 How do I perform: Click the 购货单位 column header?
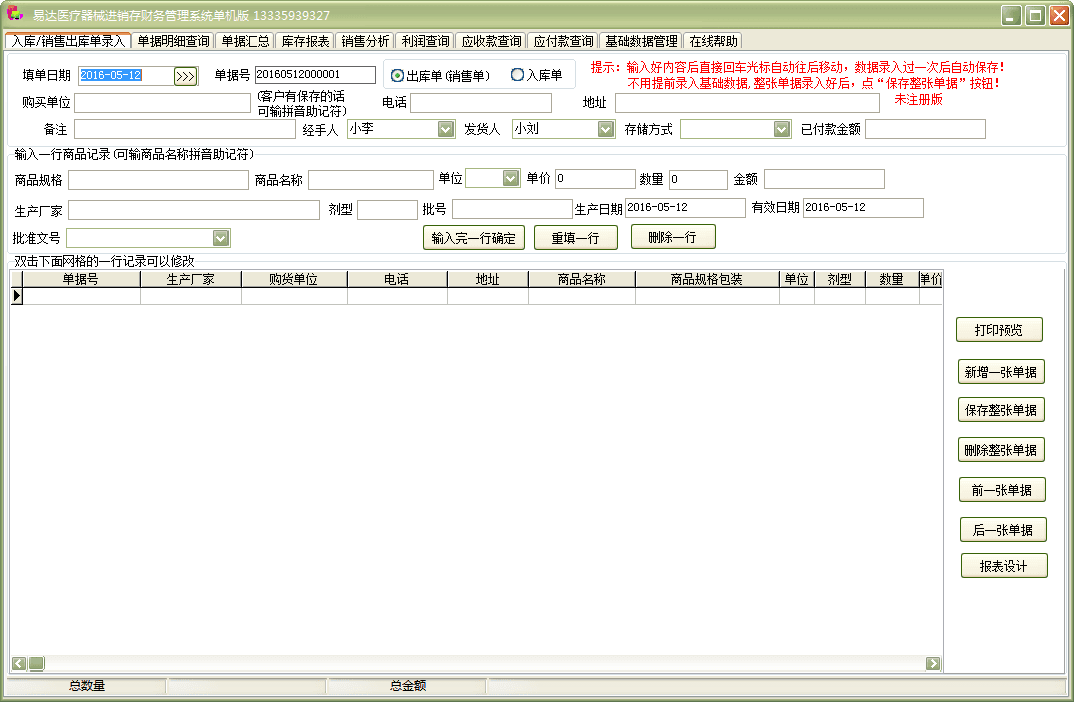[x=294, y=279]
